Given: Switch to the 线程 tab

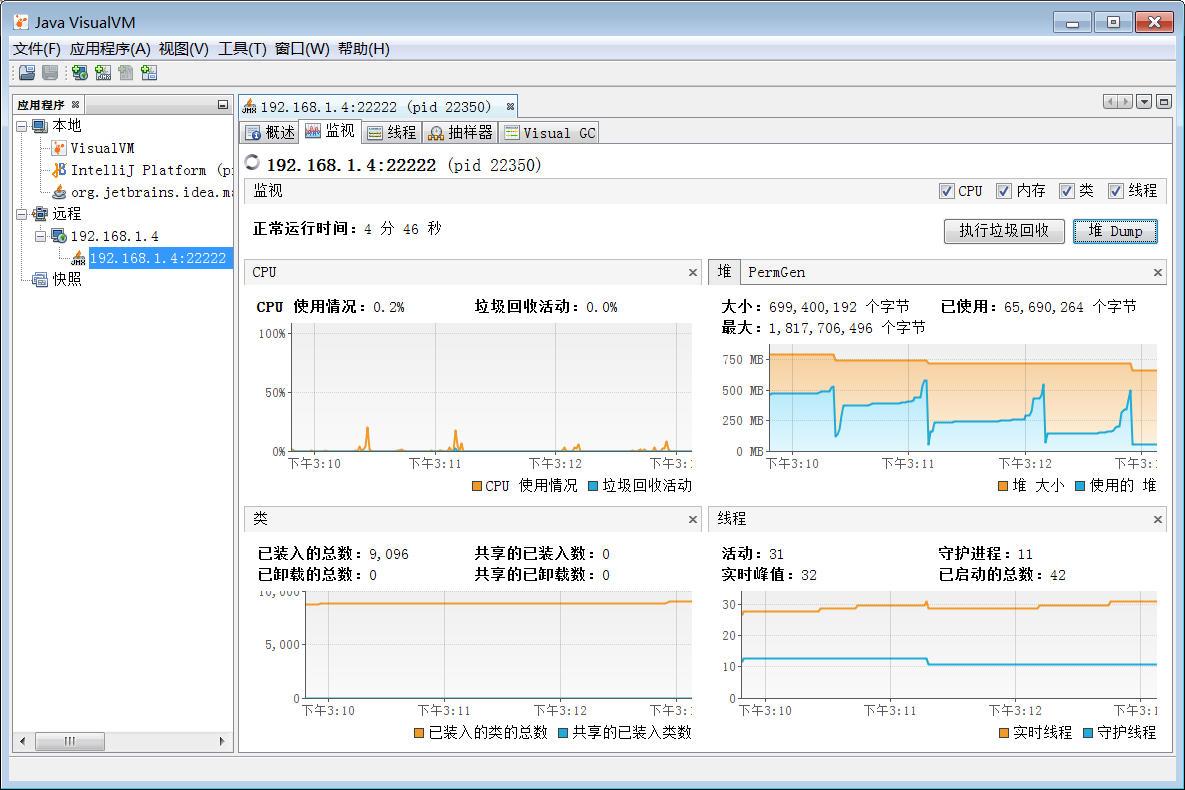Looking at the screenshot, I should click(x=391, y=133).
